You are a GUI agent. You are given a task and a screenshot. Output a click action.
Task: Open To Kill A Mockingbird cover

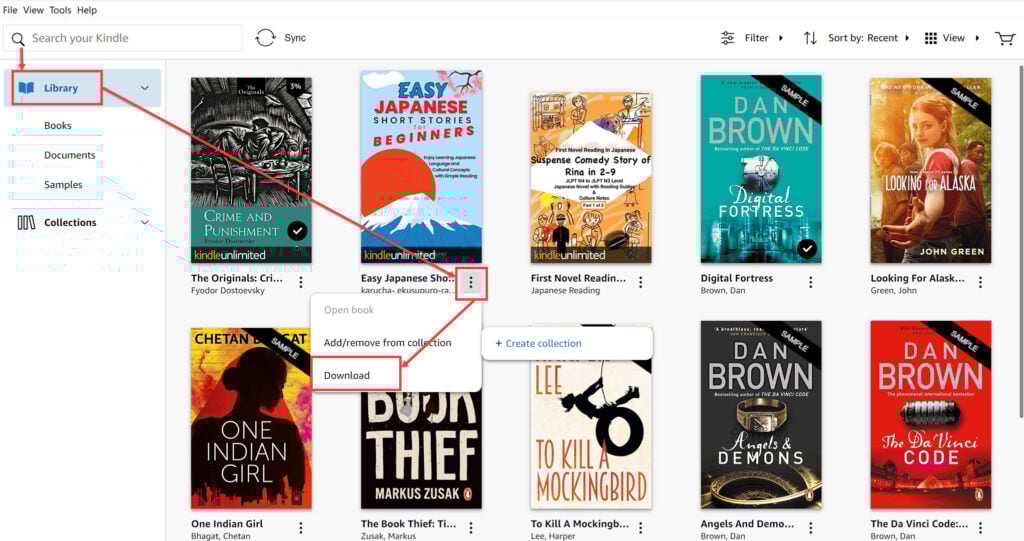[x=591, y=434]
